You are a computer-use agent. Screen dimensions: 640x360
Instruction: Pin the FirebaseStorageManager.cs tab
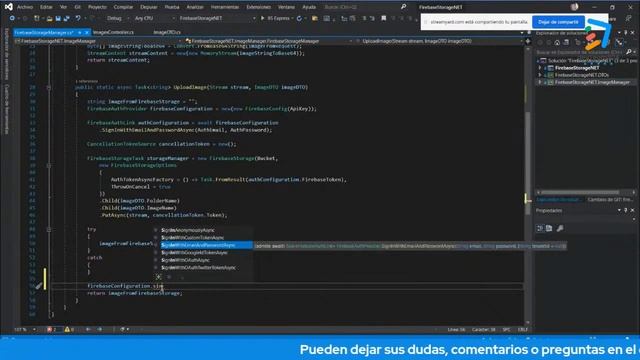click(x=80, y=32)
